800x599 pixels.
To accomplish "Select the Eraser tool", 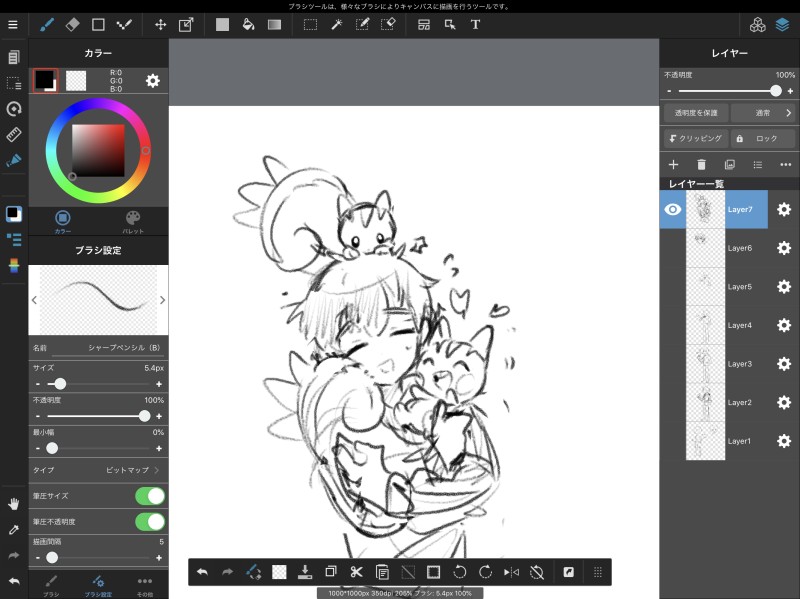I will pyautogui.click(x=72, y=24).
